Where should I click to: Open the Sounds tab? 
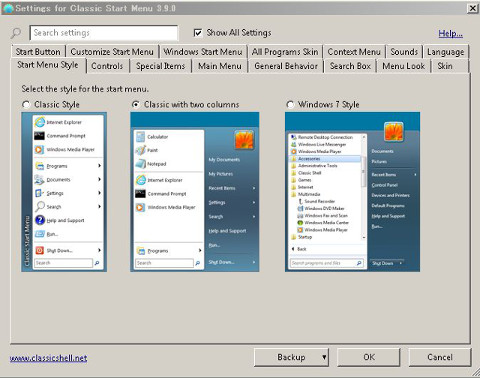point(404,52)
